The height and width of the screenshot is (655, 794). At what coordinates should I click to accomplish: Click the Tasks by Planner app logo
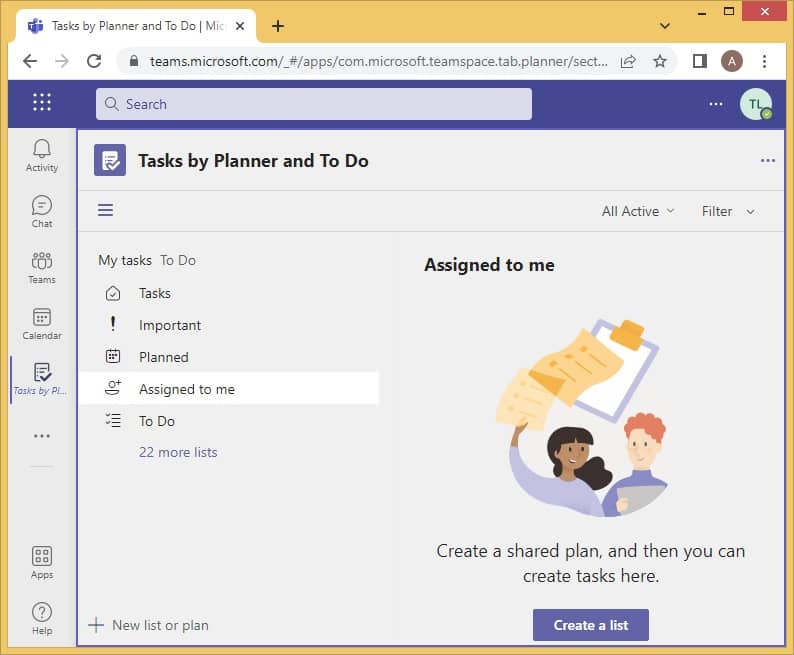point(110,160)
